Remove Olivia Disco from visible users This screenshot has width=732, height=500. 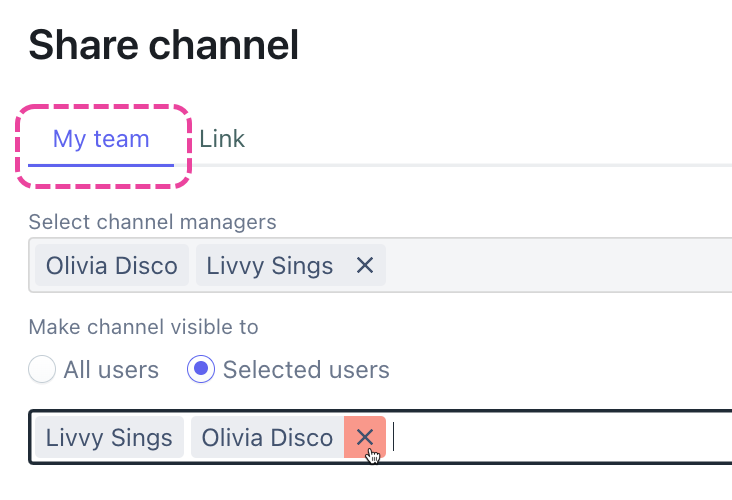tap(365, 437)
